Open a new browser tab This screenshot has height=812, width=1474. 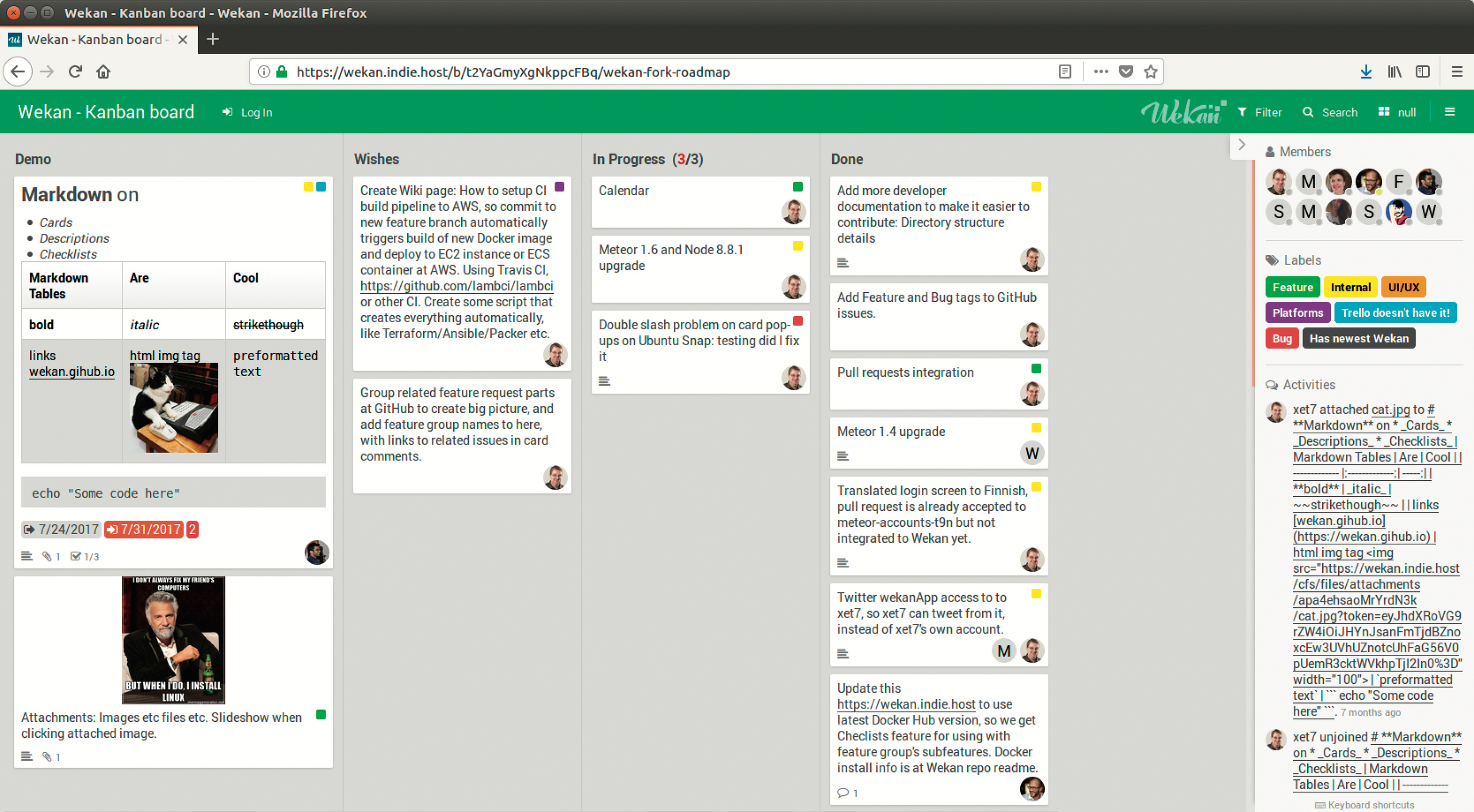pos(212,39)
